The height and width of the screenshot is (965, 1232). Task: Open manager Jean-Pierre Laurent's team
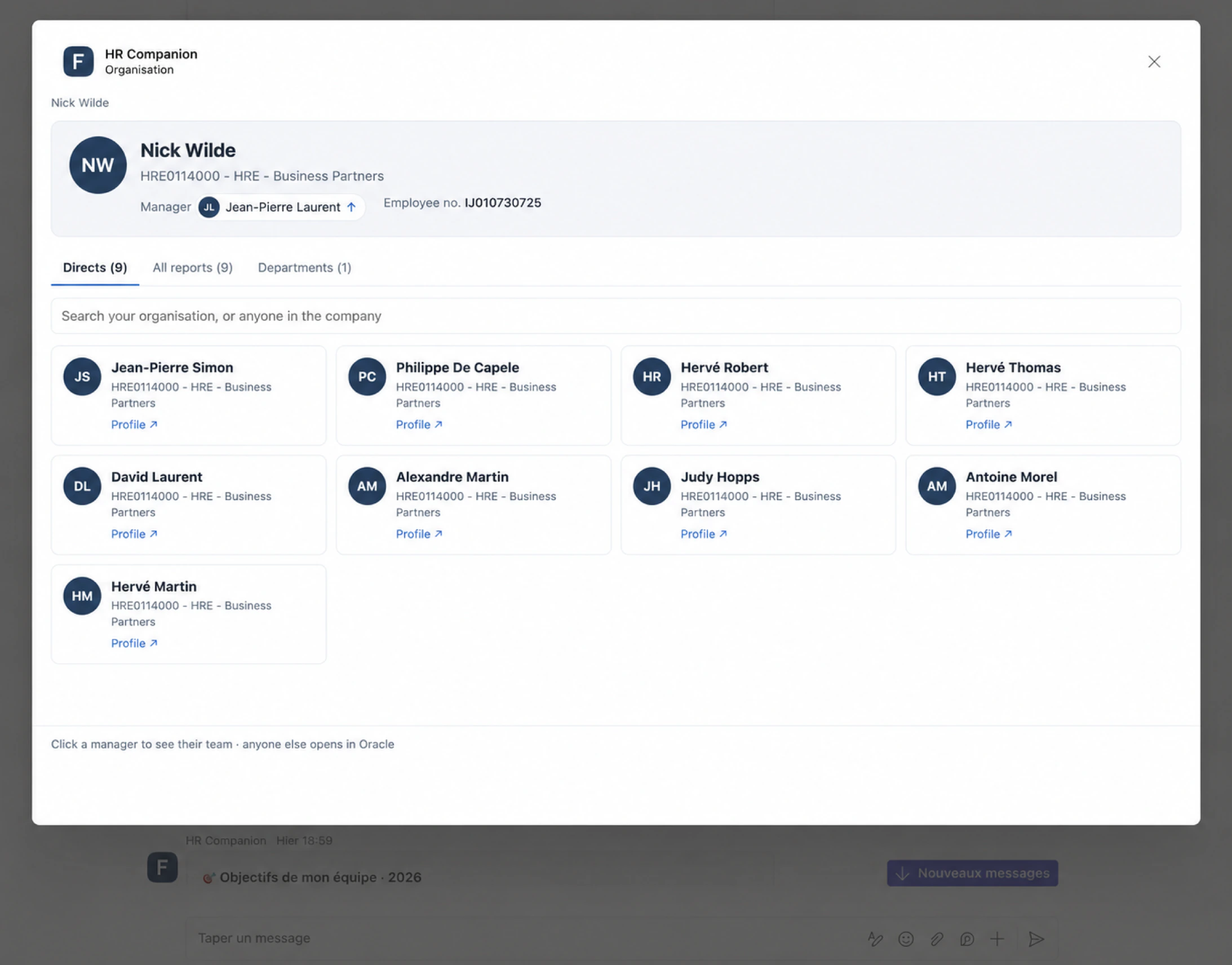(x=281, y=207)
